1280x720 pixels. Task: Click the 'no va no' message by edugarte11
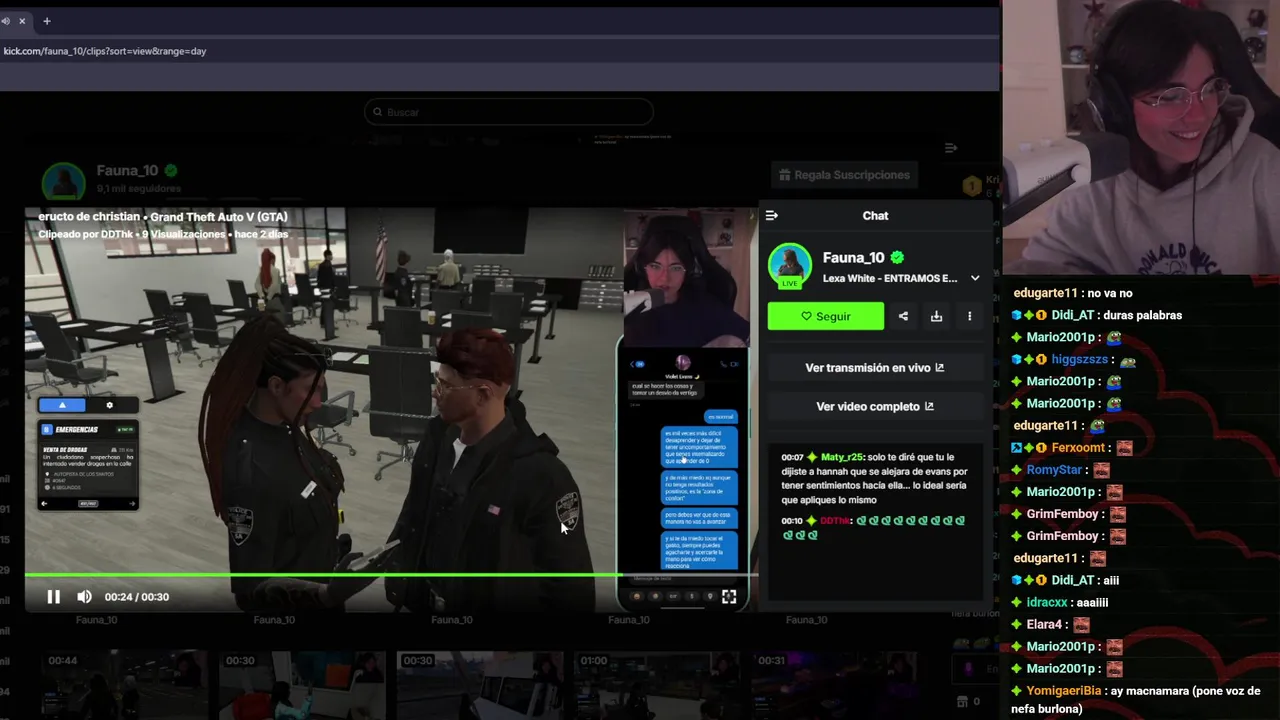[1110, 294]
